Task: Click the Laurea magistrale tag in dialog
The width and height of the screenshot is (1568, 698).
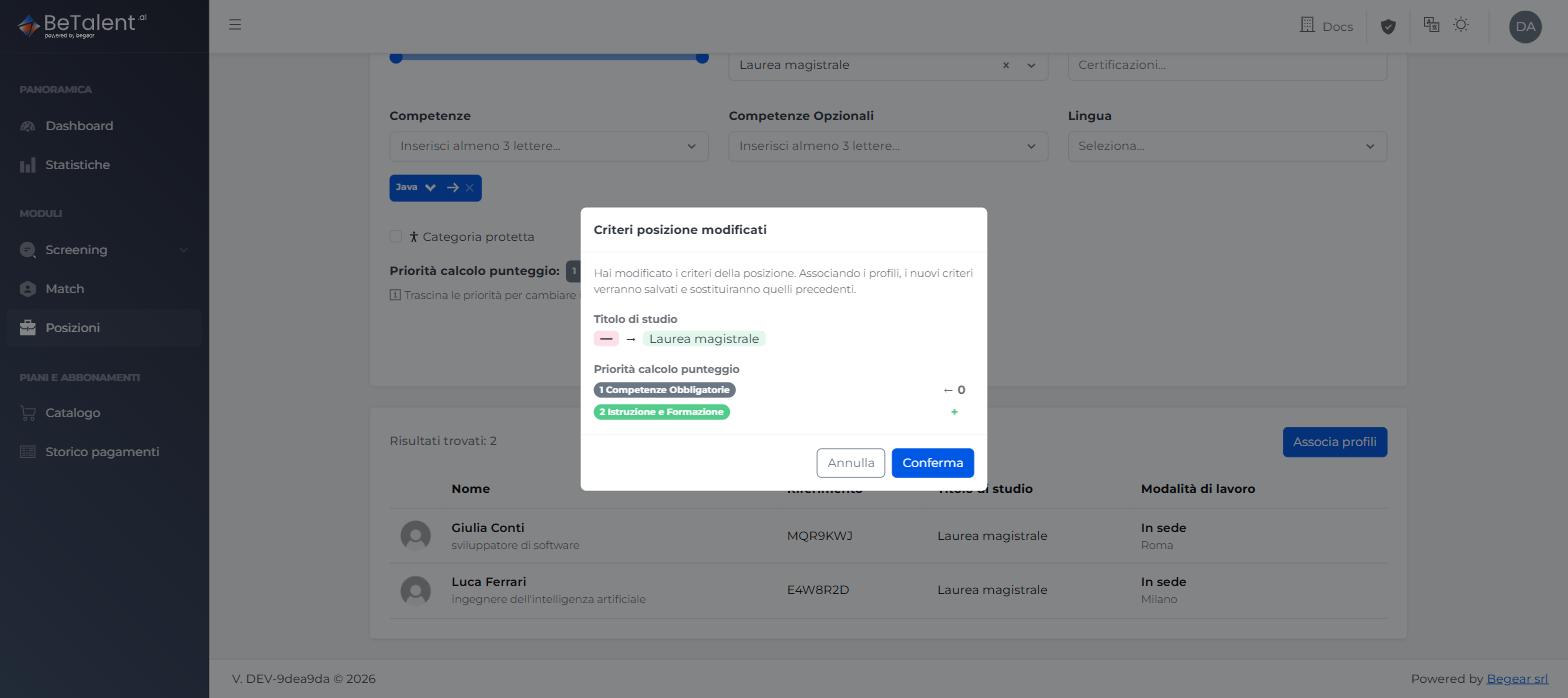Action: click(704, 339)
